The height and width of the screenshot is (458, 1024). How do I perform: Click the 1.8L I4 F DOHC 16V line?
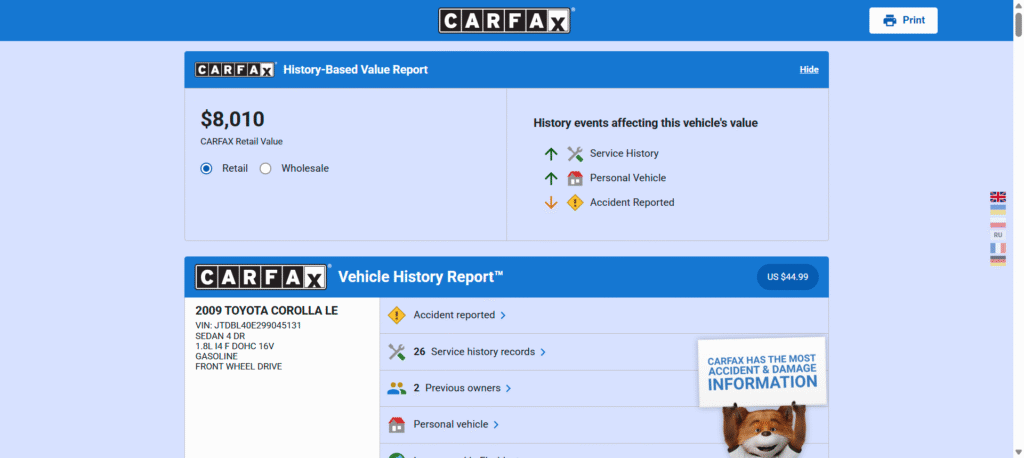coord(234,346)
